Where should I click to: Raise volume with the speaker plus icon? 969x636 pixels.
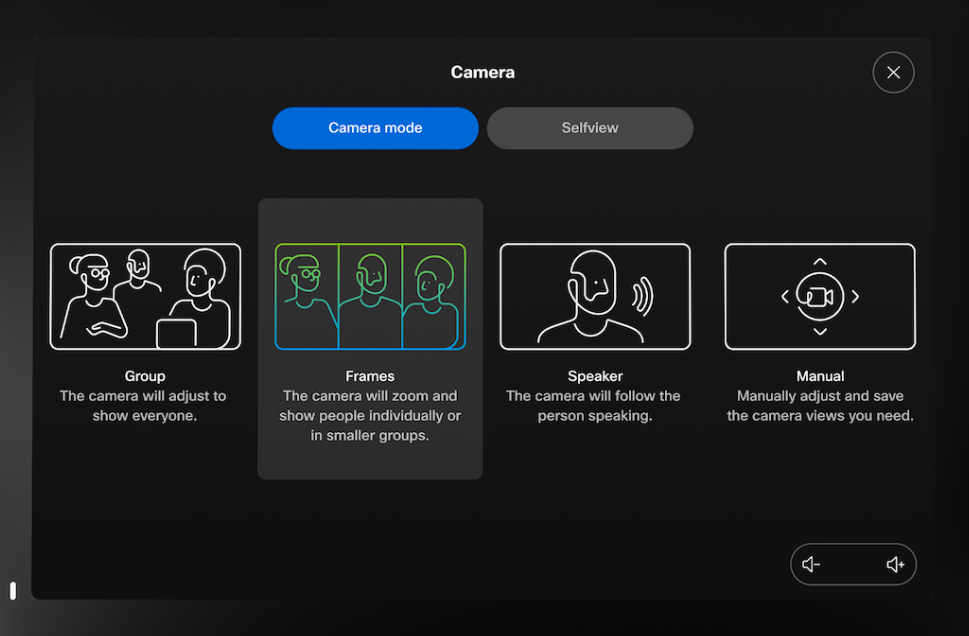(x=895, y=565)
